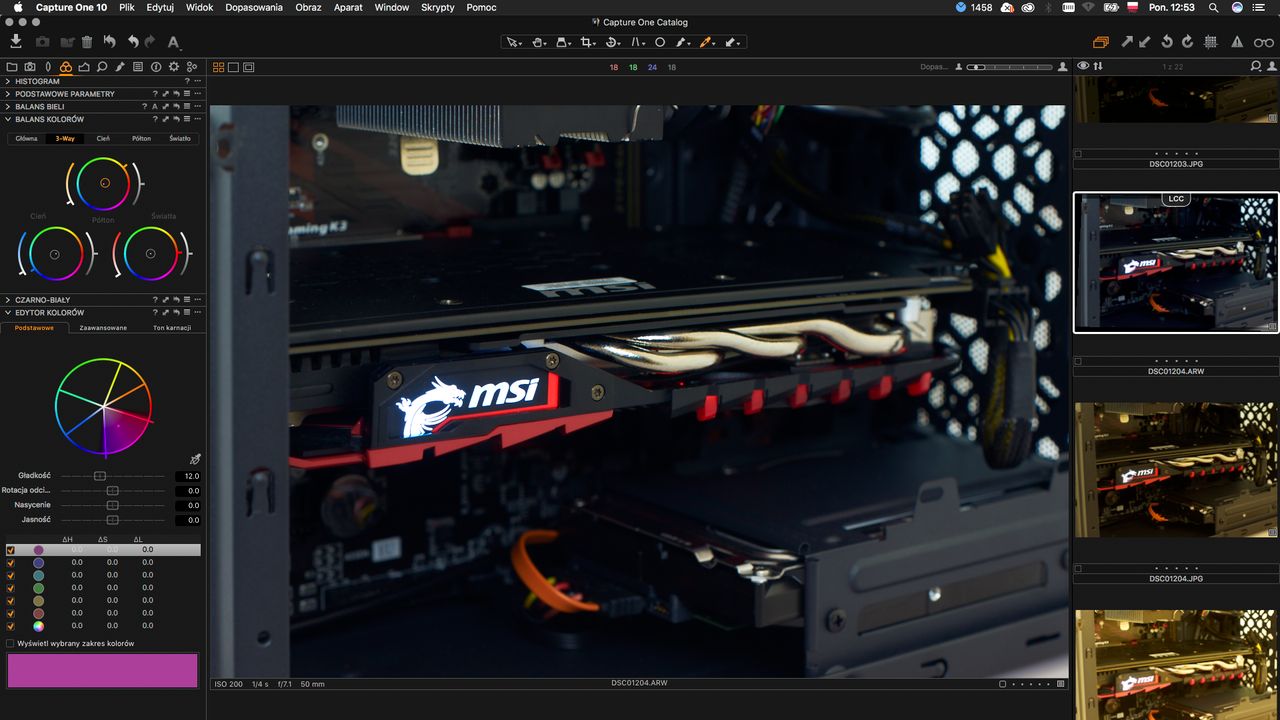
Task: Collapse the BALANS KOLORÓW panel
Action: pyautogui.click(x=8, y=119)
